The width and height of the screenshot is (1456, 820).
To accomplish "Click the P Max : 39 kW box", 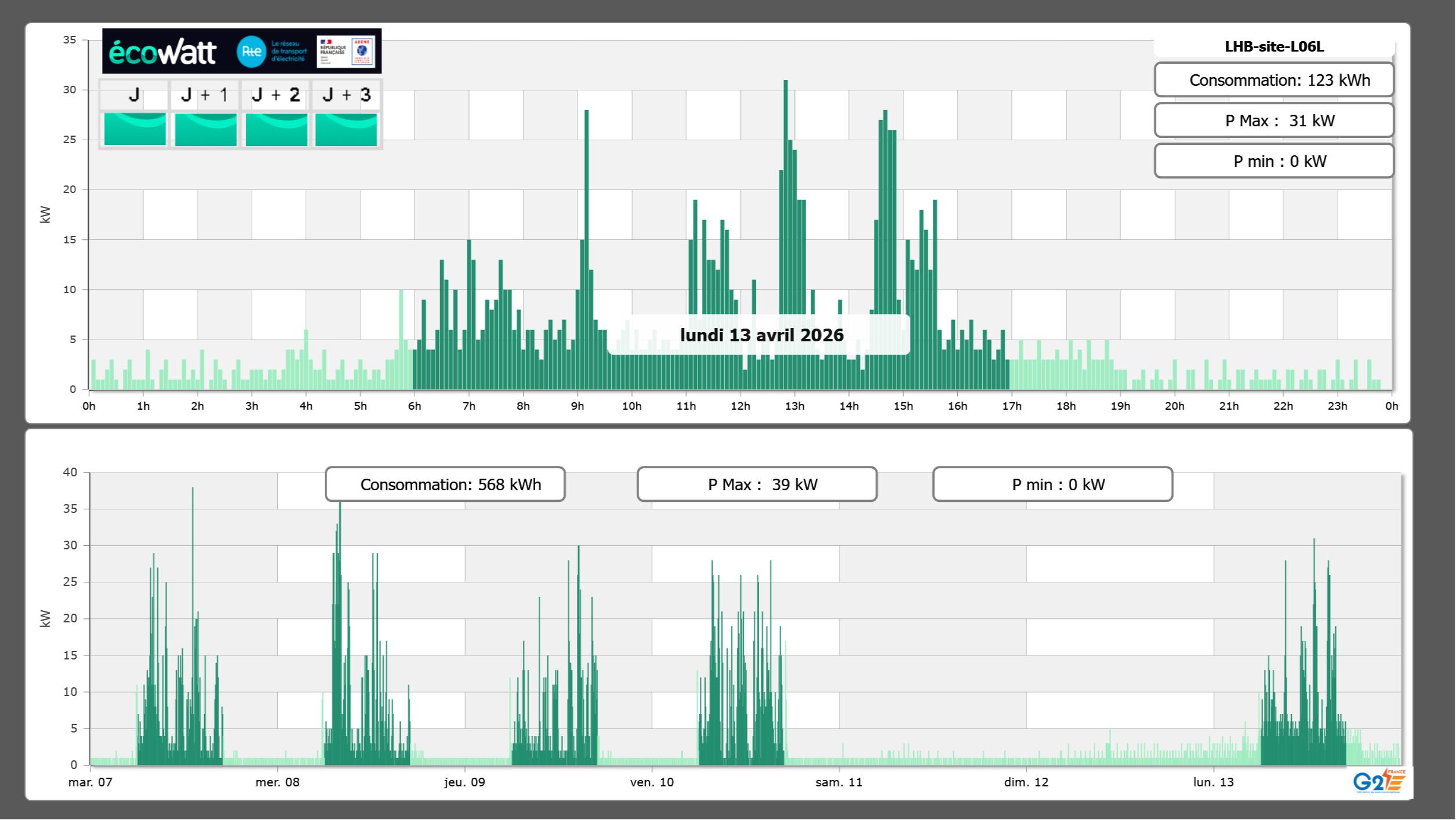I will tap(756, 484).
